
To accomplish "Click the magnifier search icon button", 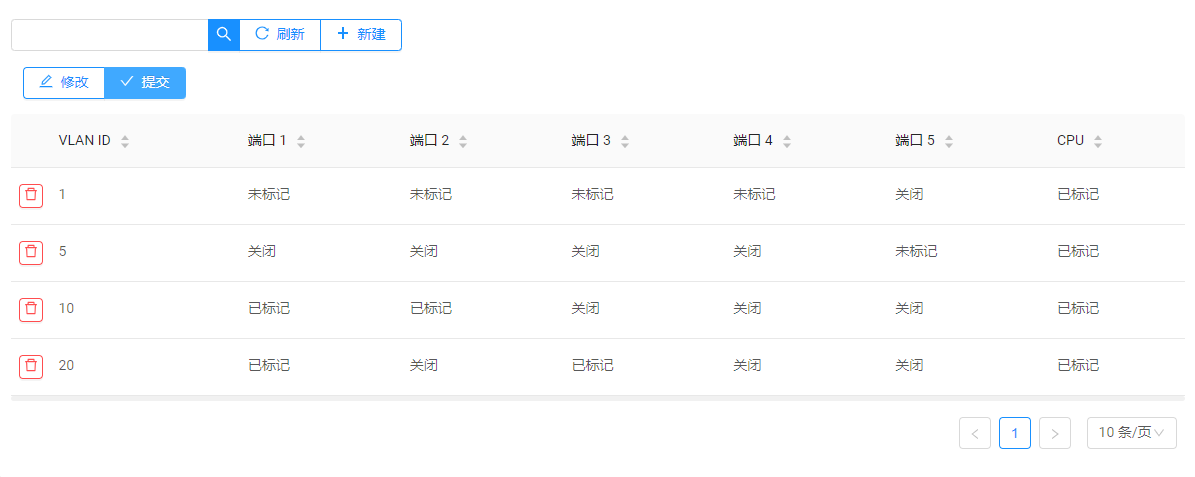I will pos(224,34).
